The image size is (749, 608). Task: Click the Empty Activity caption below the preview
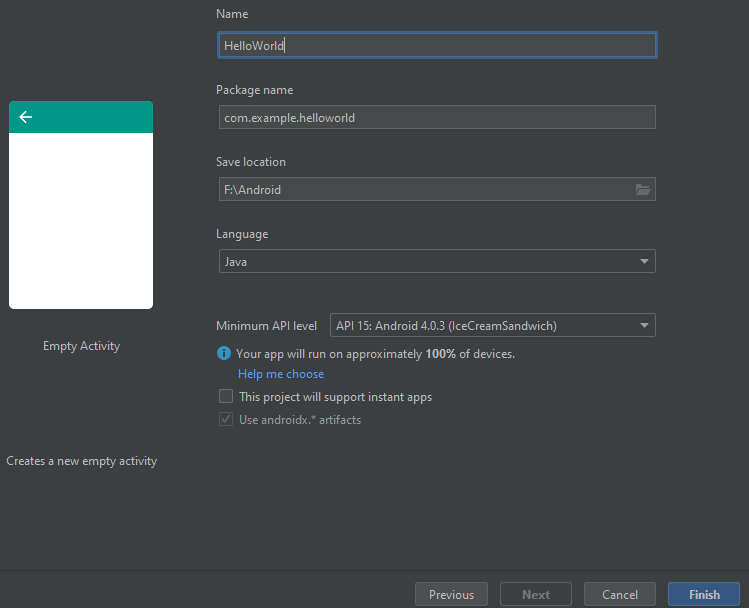[81, 346]
